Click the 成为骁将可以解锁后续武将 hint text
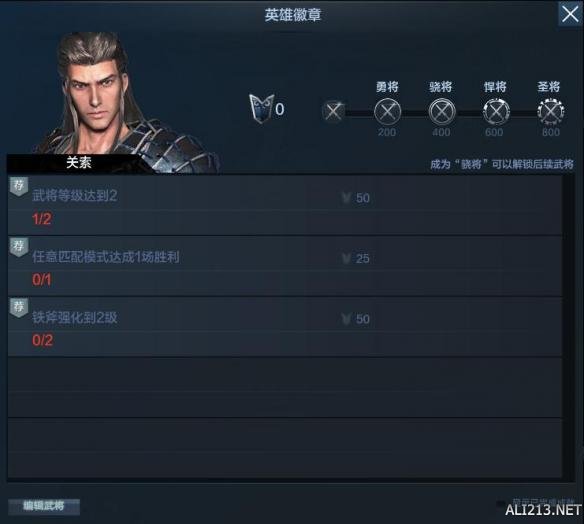Viewport: 584px width, 524px height. click(502, 164)
